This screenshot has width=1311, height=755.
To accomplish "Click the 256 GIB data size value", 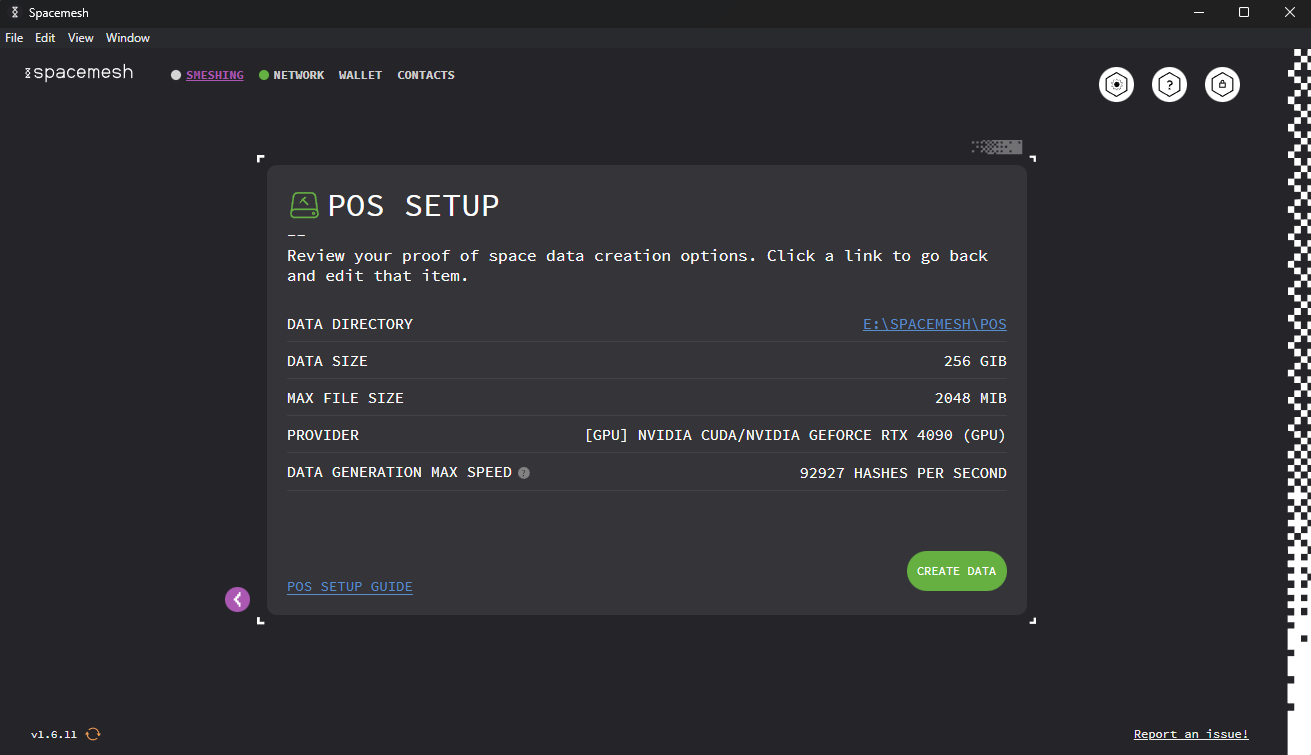I will coord(975,361).
